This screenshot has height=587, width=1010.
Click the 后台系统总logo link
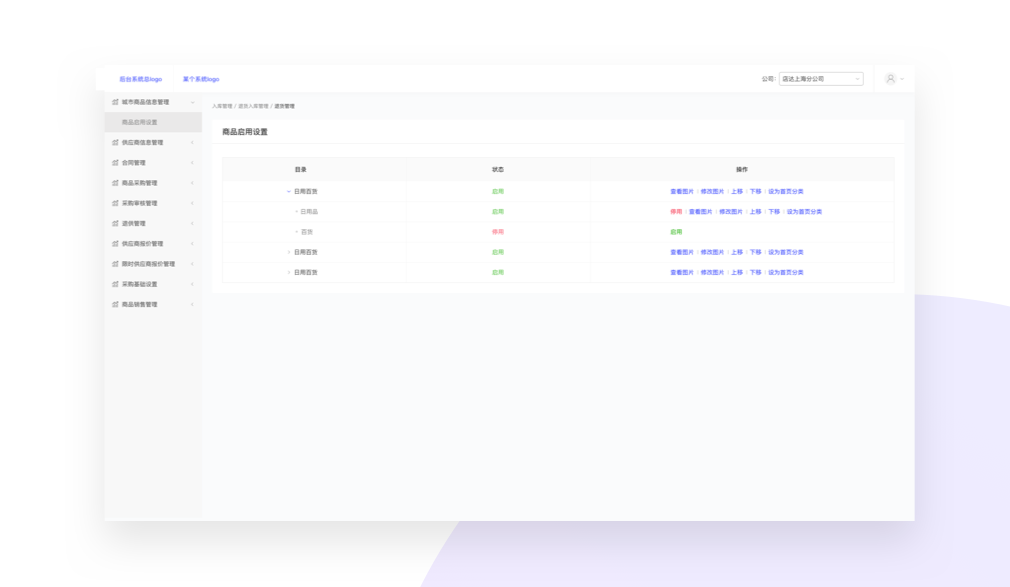coord(140,79)
